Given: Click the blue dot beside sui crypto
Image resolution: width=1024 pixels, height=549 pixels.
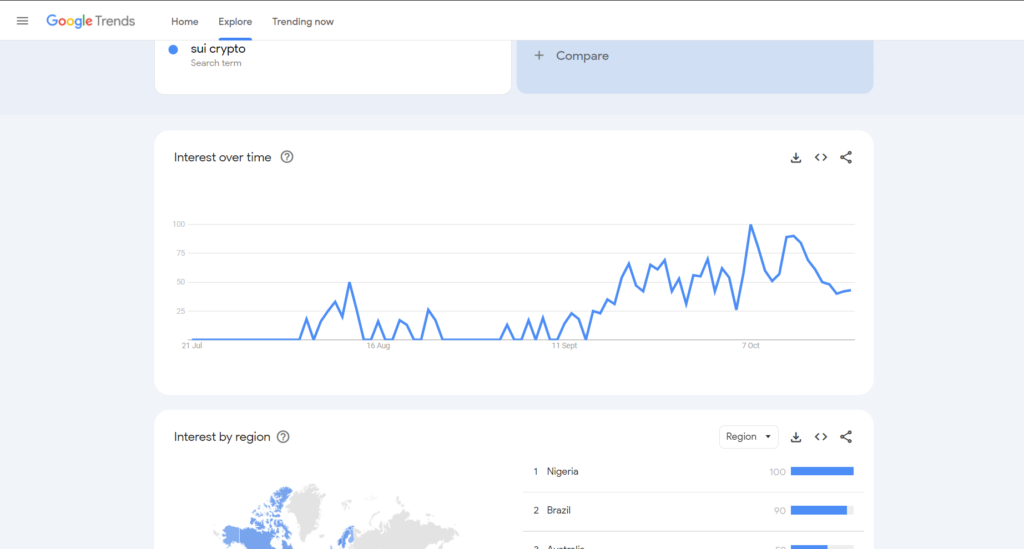Looking at the screenshot, I should pos(173,49).
